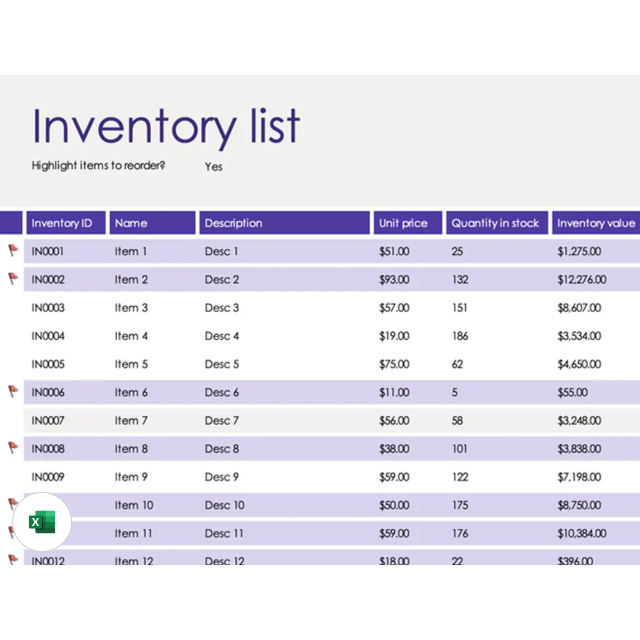
Task: Select the 'Desc 6' description cell
Action: [222, 392]
